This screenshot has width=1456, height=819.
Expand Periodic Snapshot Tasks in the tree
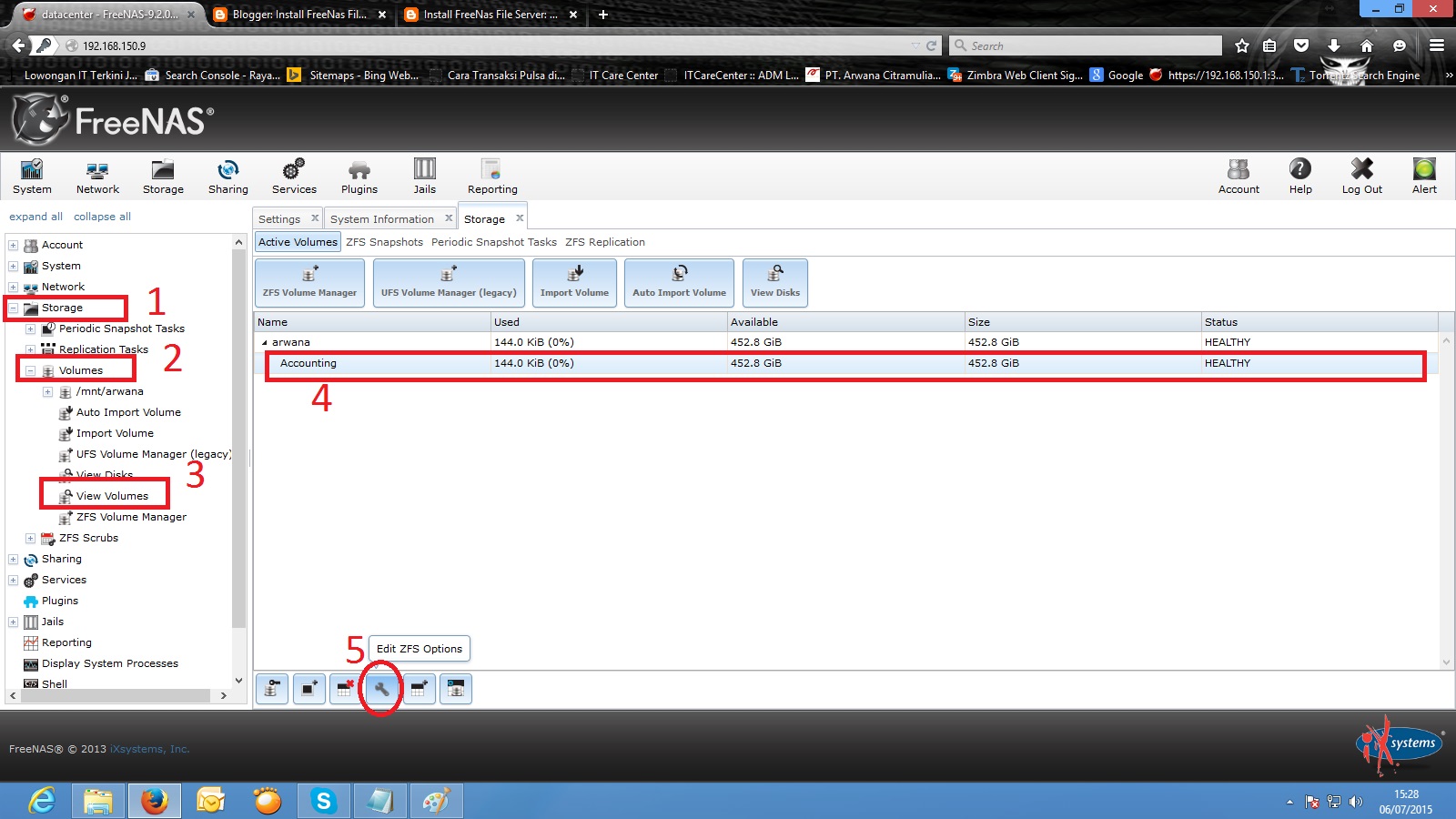pyautogui.click(x=31, y=329)
